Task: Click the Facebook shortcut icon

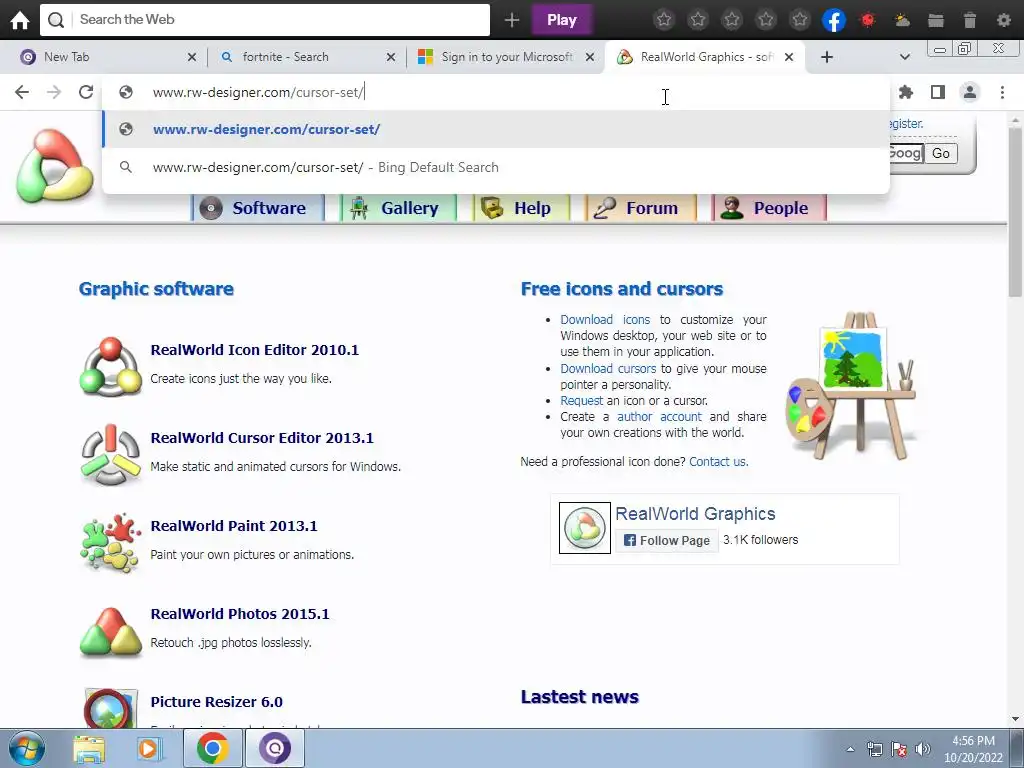Action: 834,20
